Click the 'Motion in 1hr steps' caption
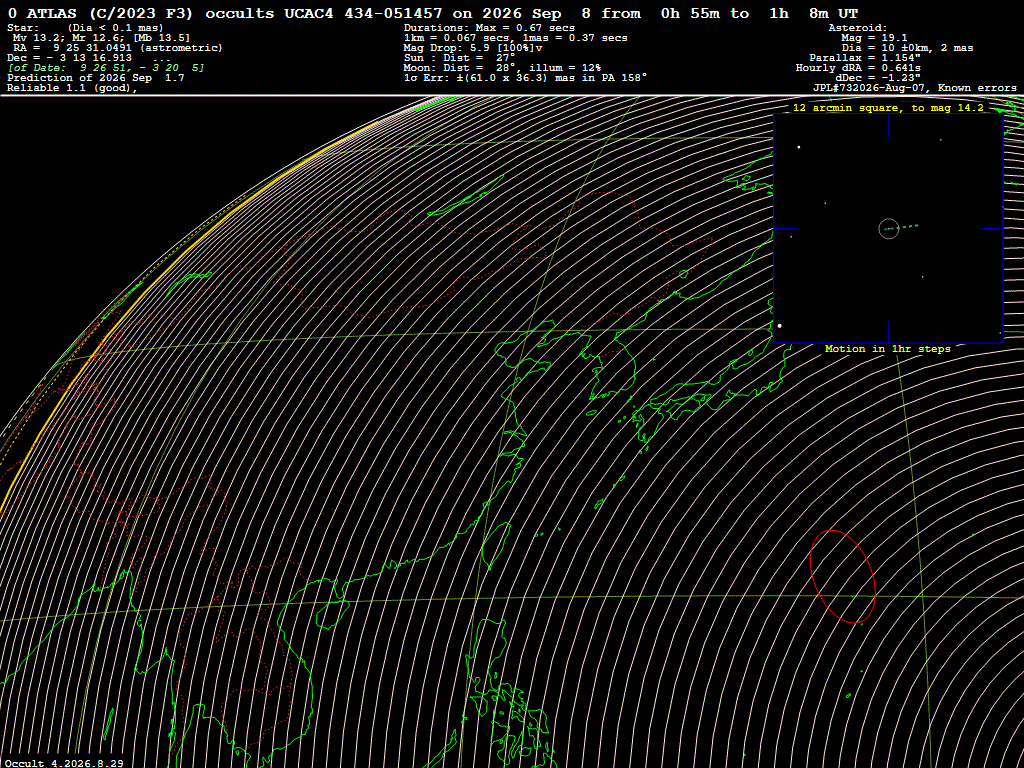 pos(888,349)
